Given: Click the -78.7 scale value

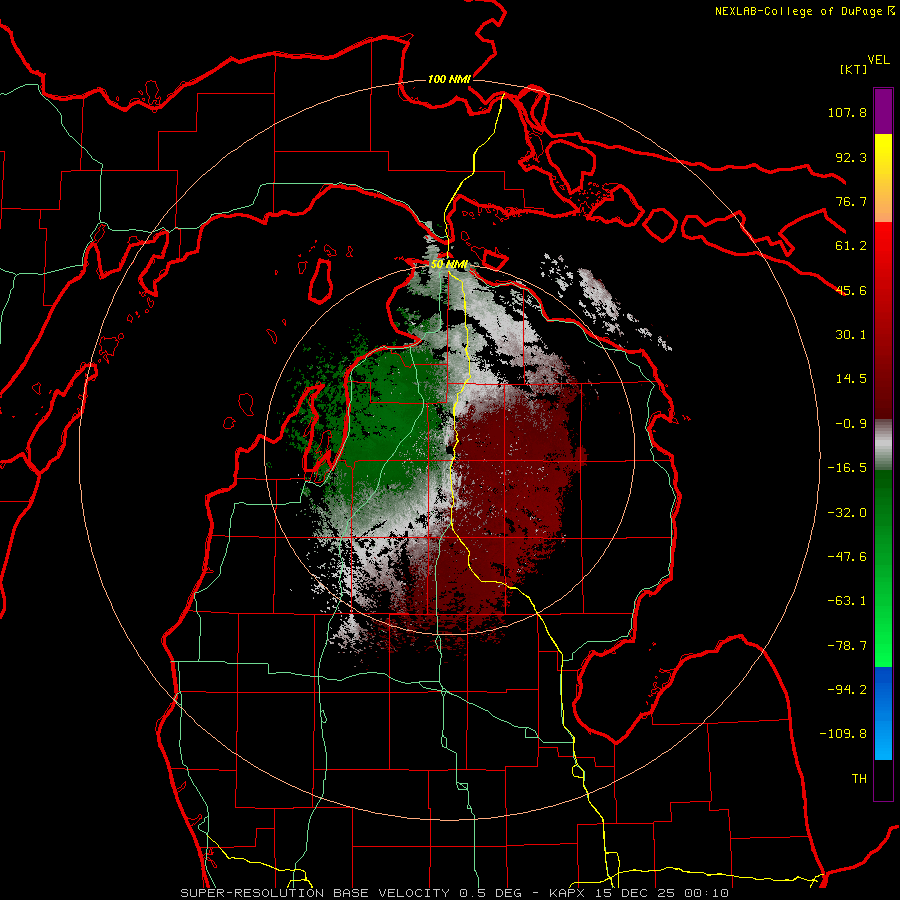Looking at the screenshot, I should (847, 646).
